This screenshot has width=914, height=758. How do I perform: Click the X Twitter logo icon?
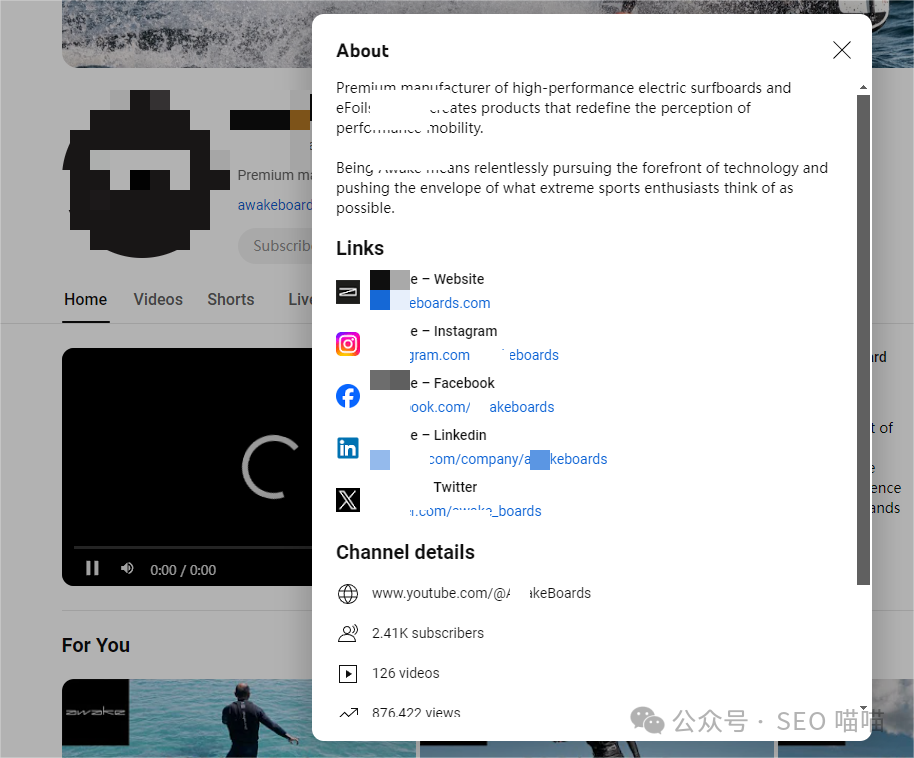pos(348,500)
